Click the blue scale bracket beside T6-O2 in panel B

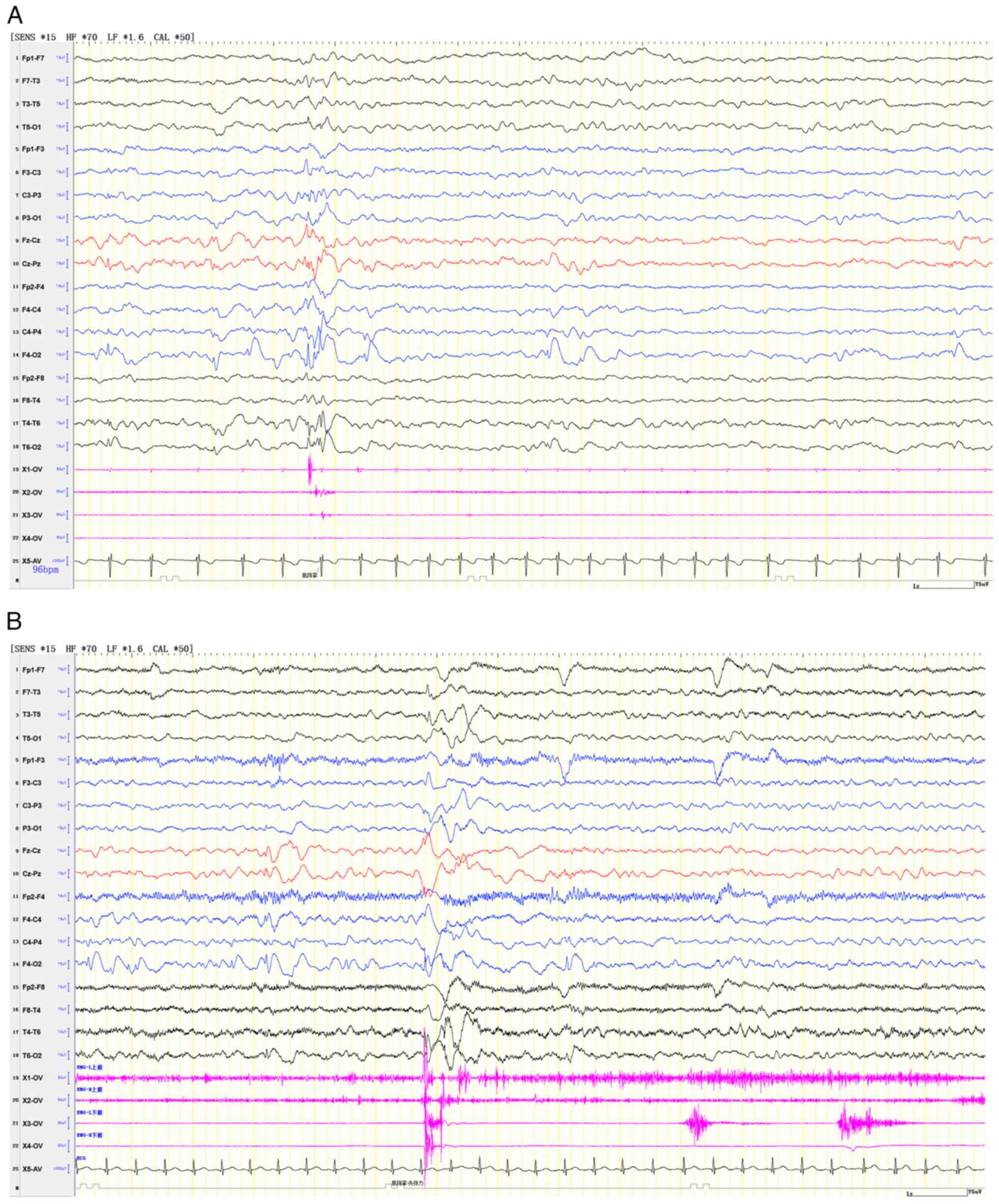click(x=69, y=1056)
